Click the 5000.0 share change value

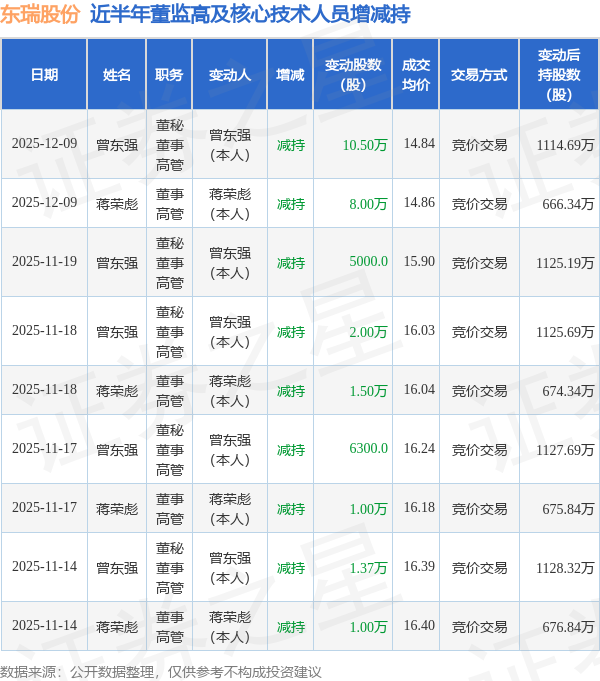click(x=368, y=261)
